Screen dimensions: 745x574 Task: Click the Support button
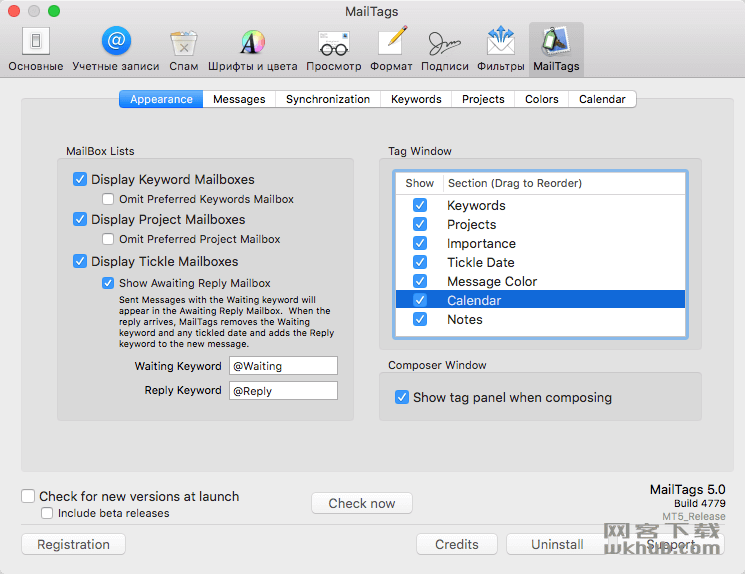(670, 544)
